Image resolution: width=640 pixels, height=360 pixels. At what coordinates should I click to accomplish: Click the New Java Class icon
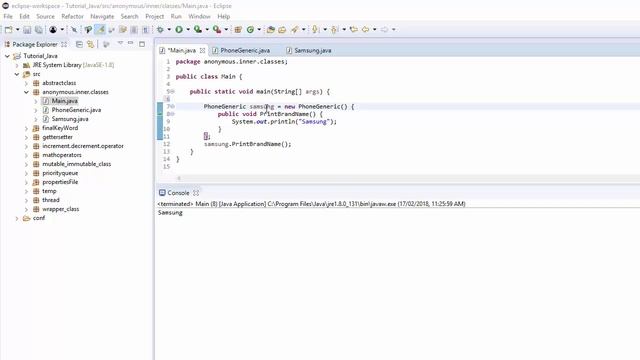click(x=250, y=29)
